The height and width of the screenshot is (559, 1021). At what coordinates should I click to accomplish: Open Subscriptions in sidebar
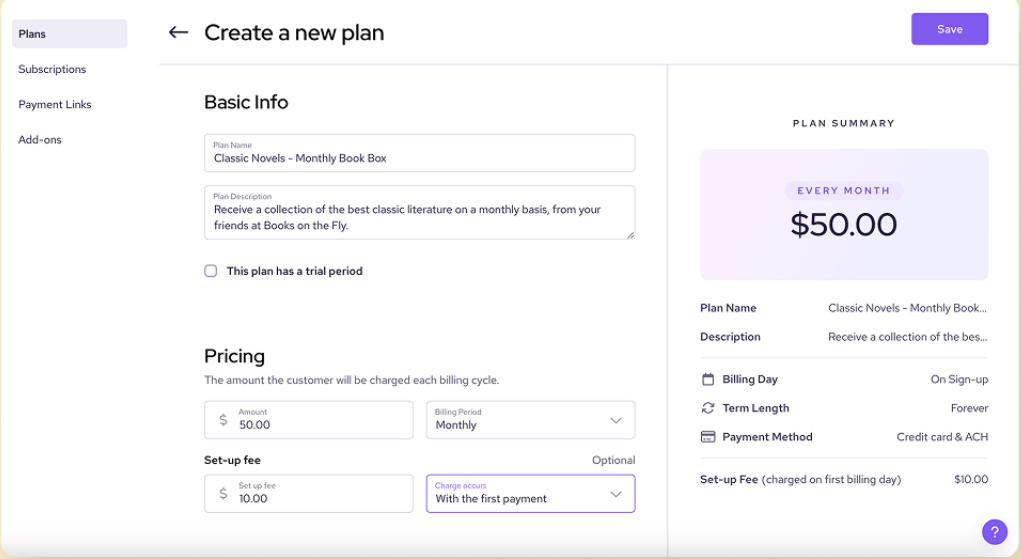point(52,69)
